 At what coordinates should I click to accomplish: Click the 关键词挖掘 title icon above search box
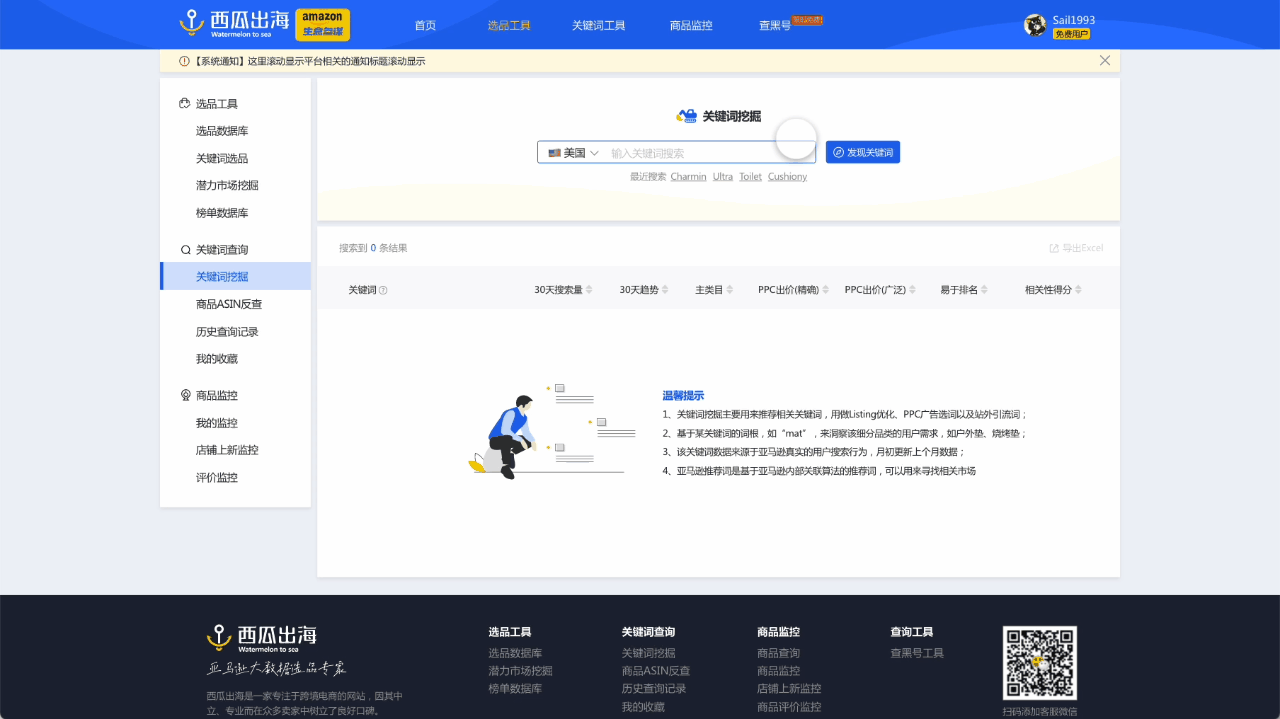pos(687,116)
